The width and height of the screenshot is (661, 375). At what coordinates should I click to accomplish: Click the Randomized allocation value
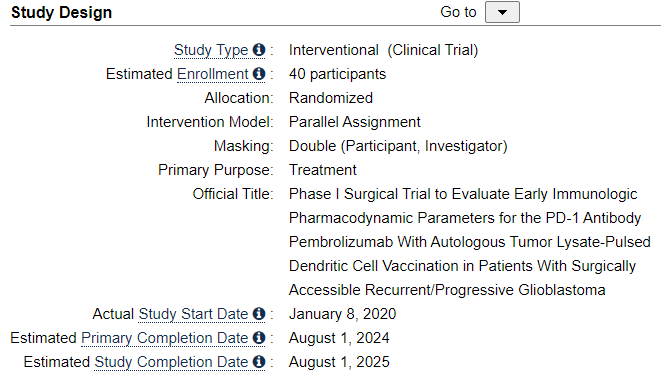tap(331, 98)
